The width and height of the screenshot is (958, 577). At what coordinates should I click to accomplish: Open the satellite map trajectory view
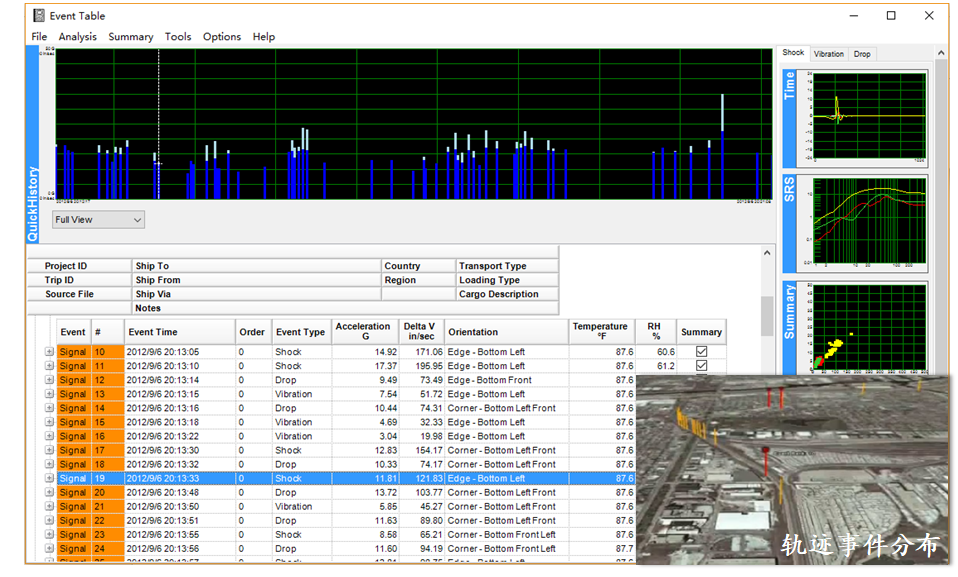tap(792, 469)
